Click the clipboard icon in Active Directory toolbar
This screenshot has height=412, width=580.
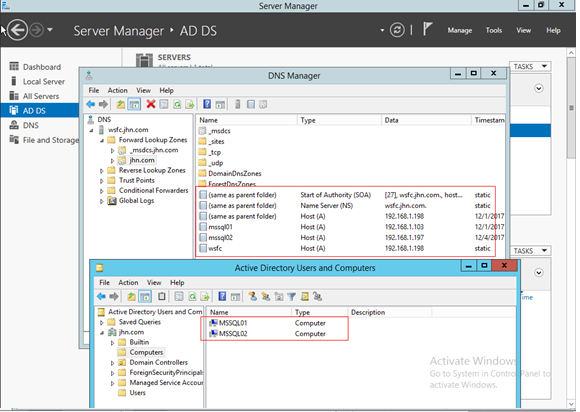coord(162,297)
